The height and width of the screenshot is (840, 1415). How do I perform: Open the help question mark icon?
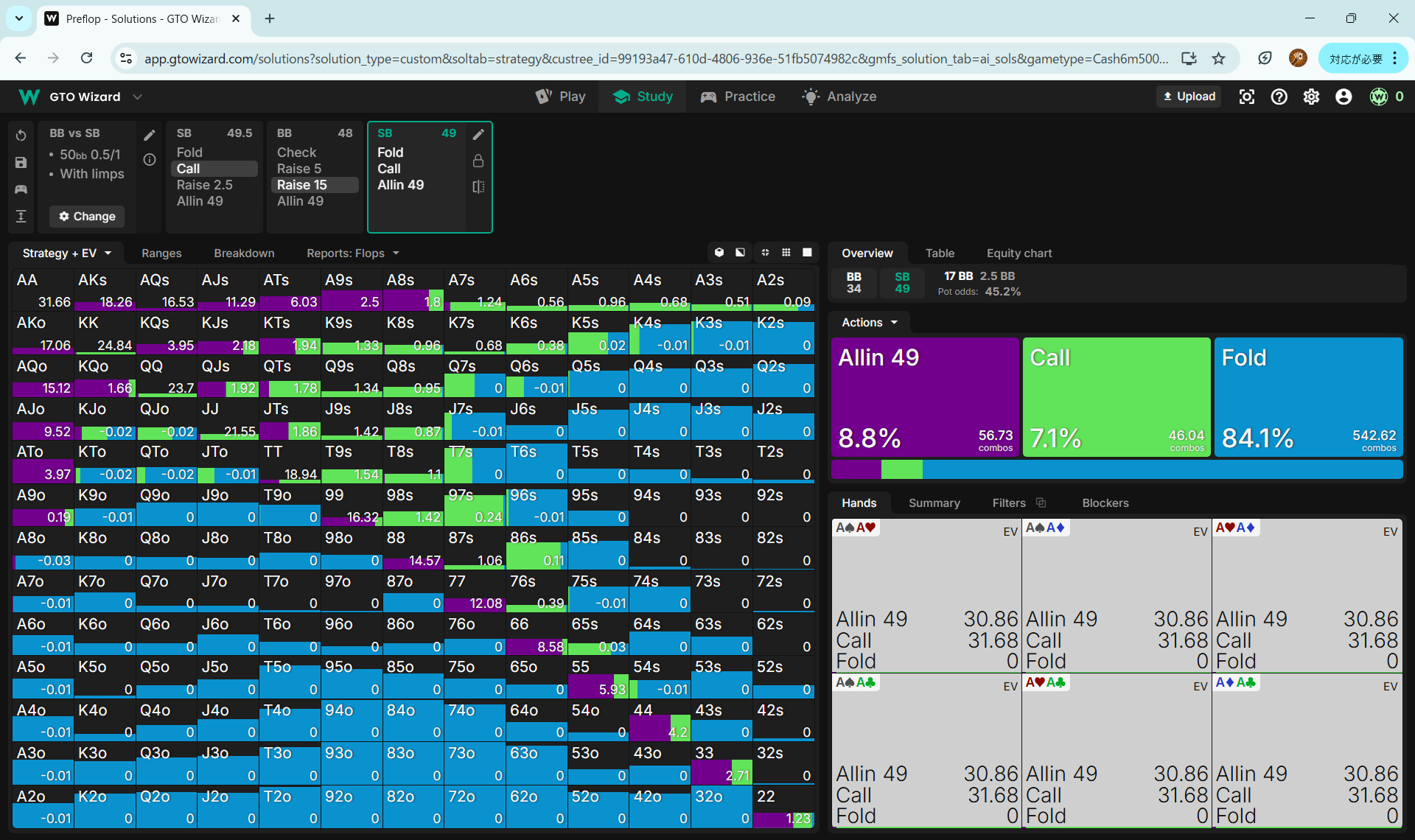[x=1279, y=97]
